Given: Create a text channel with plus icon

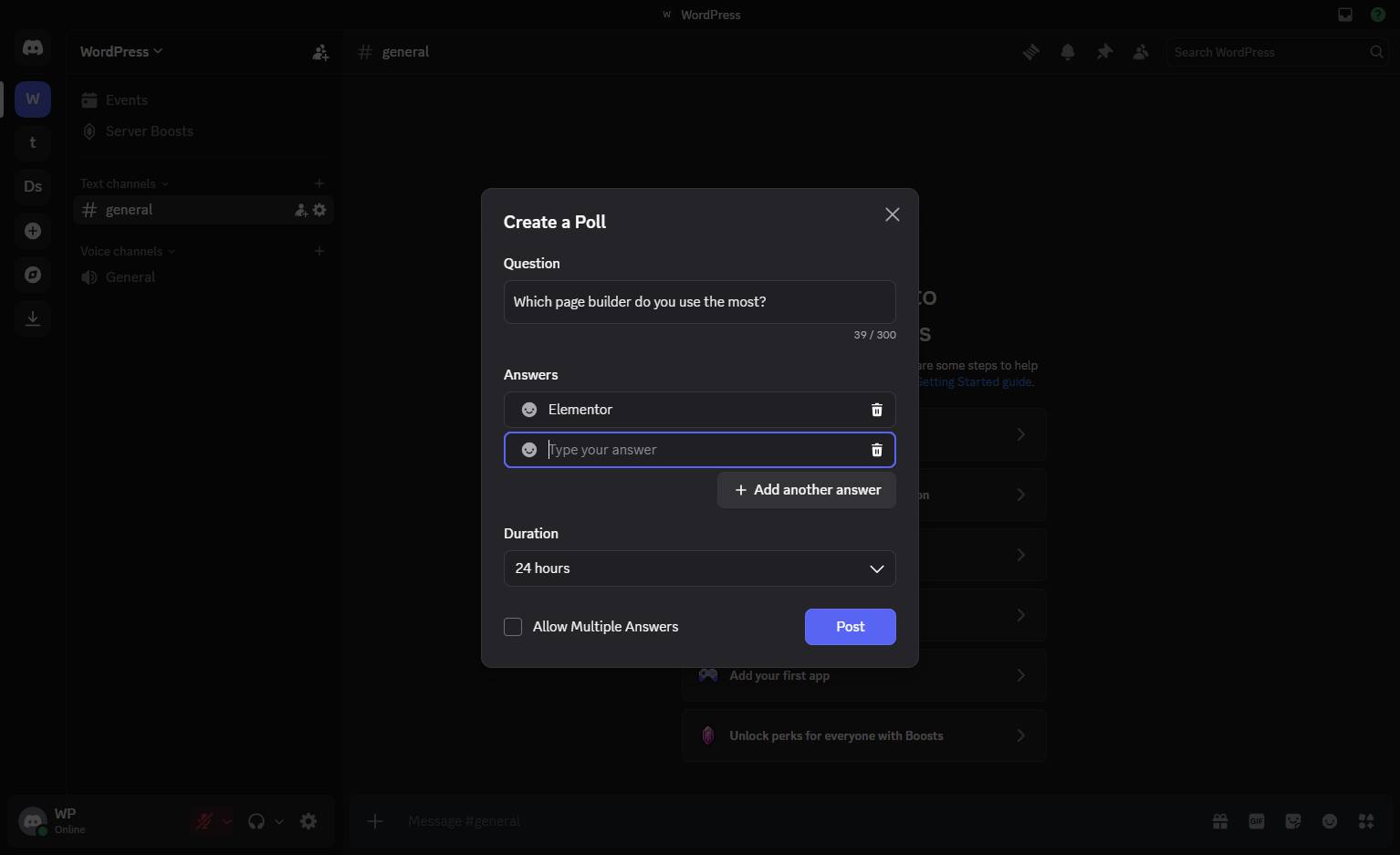Looking at the screenshot, I should (319, 183).
